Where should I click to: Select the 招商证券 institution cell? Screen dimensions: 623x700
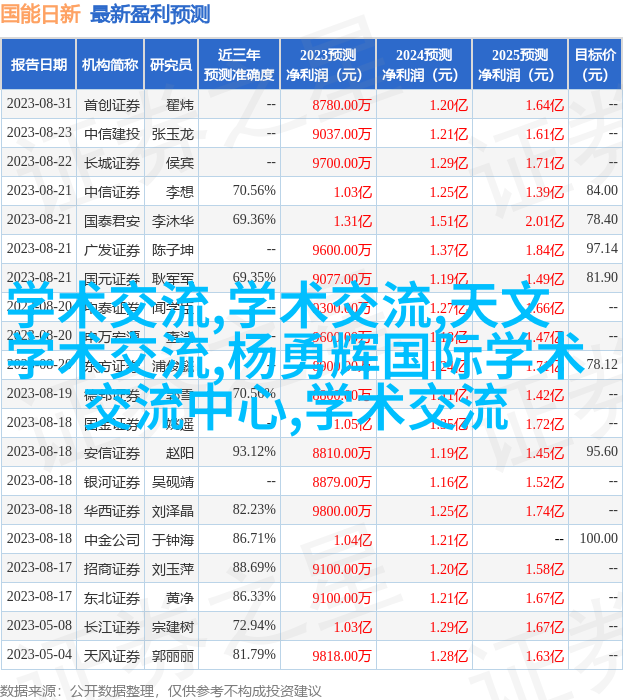pyautogui.click(x=112, y=570)
